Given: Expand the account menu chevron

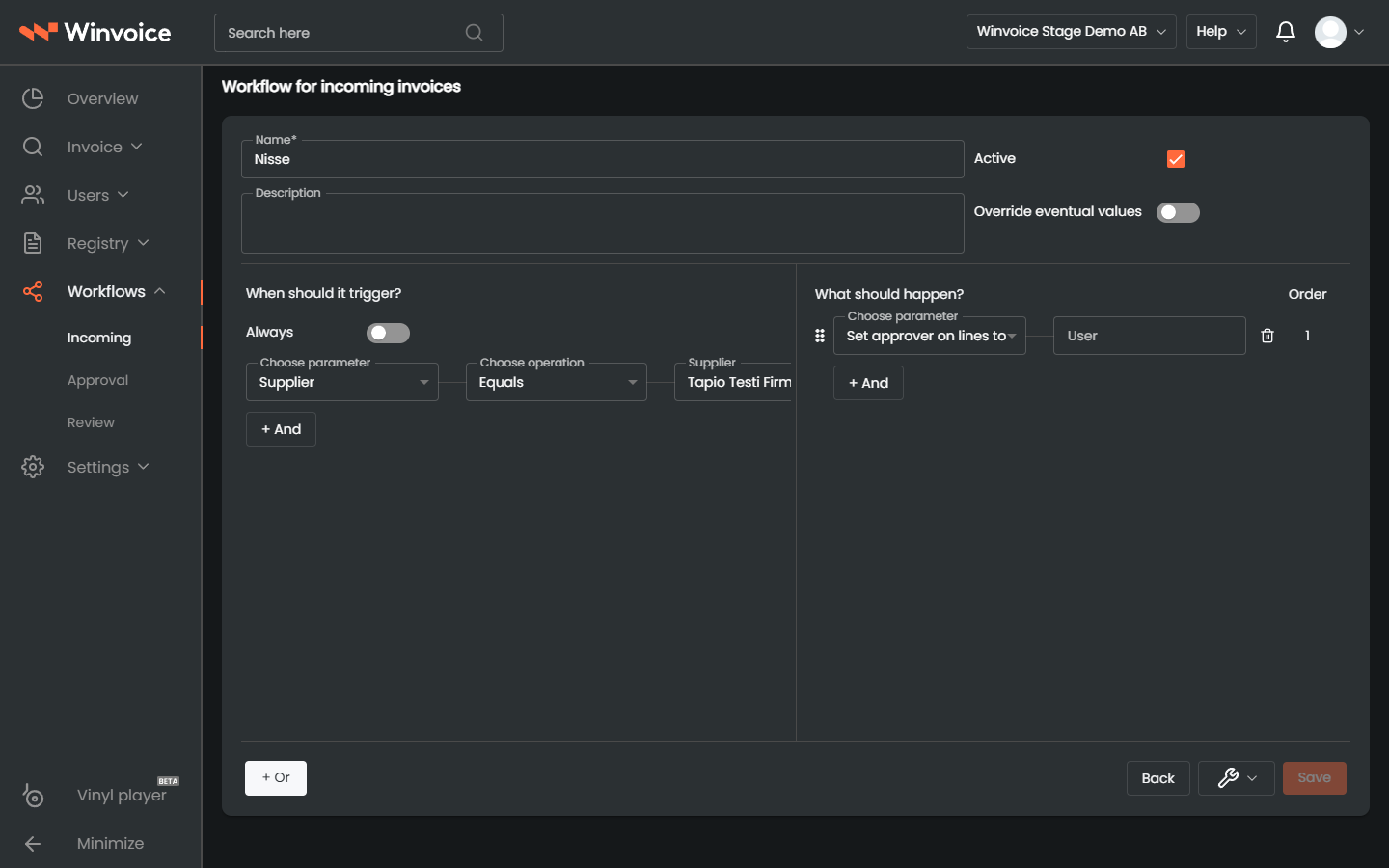Looking at the screenshot, I should pyautogui.click(x=1359, y=32).
